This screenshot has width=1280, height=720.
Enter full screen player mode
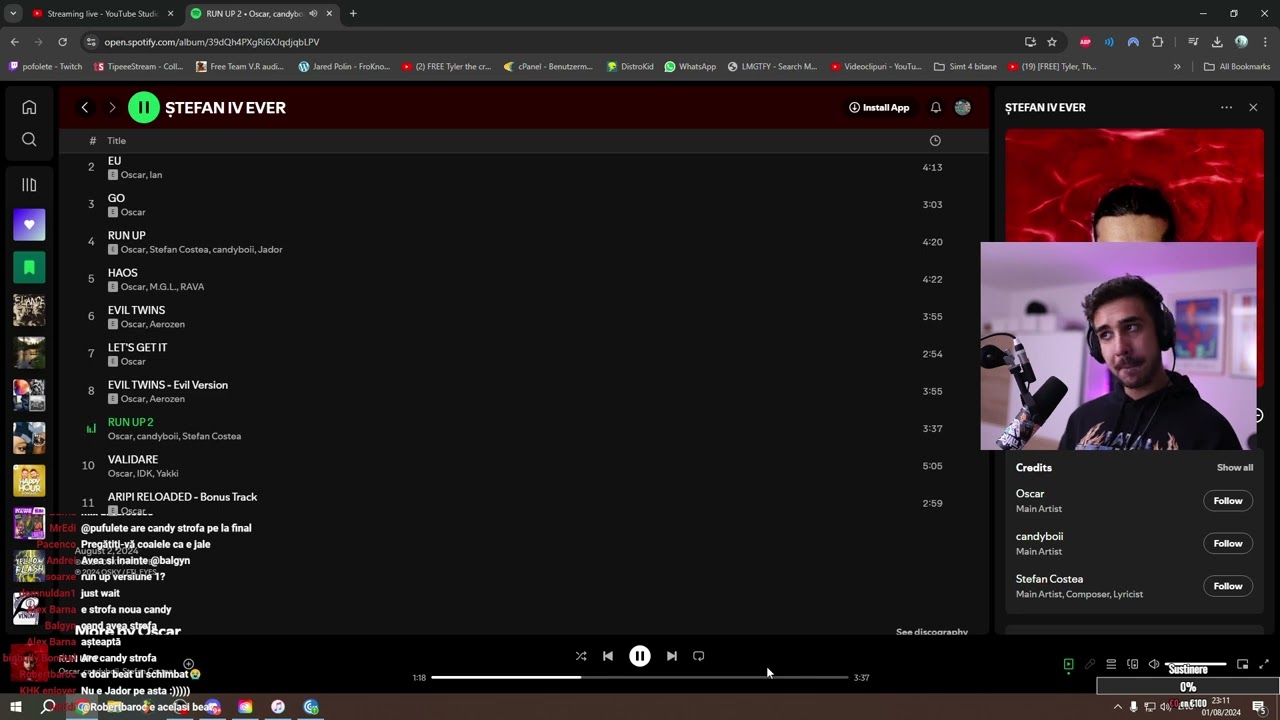[x=1264, y=664]
